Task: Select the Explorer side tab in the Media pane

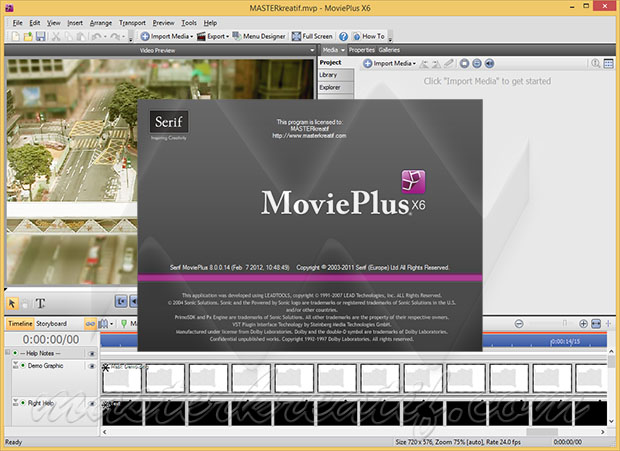Action: click(336, 87)
